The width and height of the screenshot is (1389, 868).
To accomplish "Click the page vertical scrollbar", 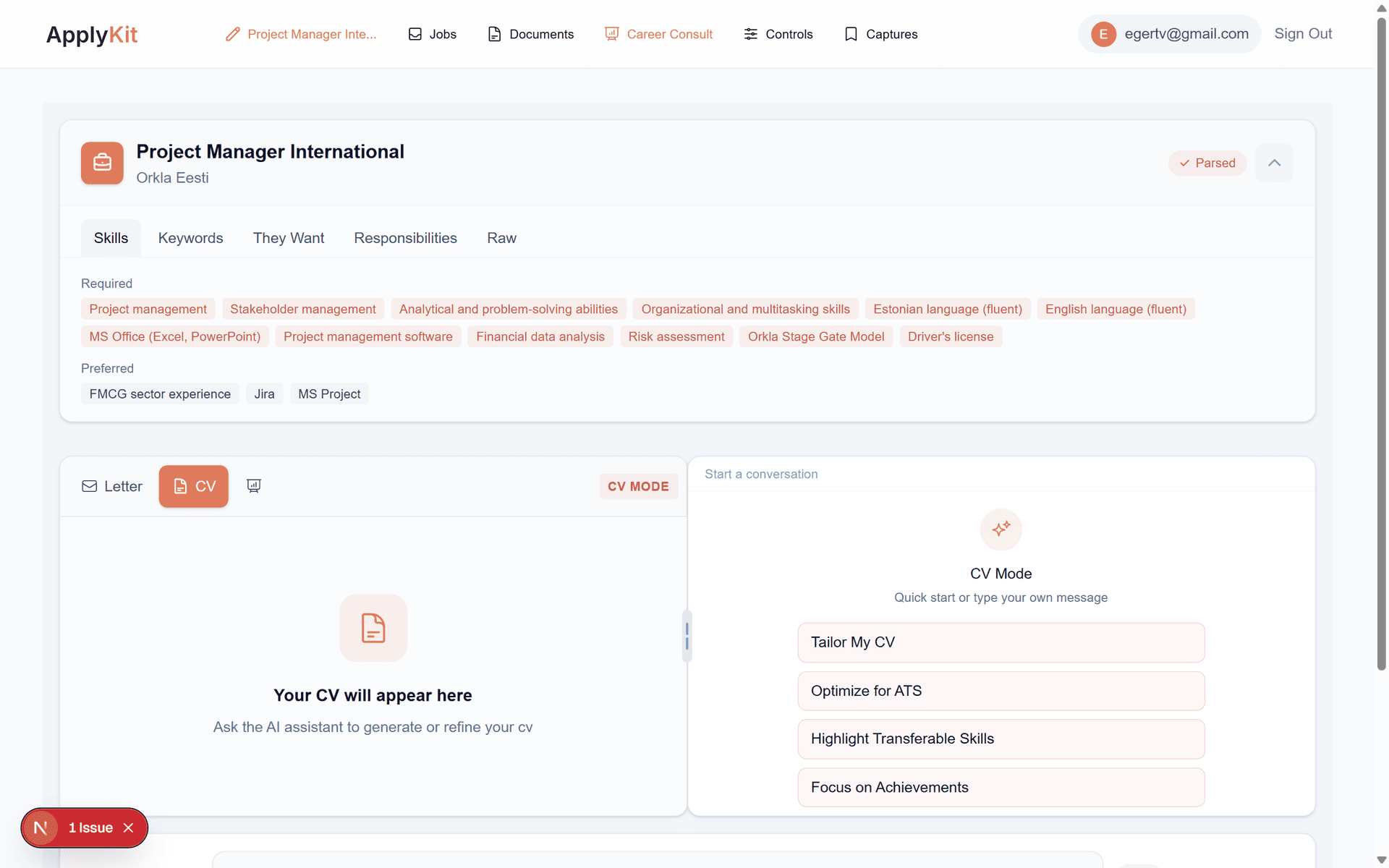I will (x=1382, y=344).
